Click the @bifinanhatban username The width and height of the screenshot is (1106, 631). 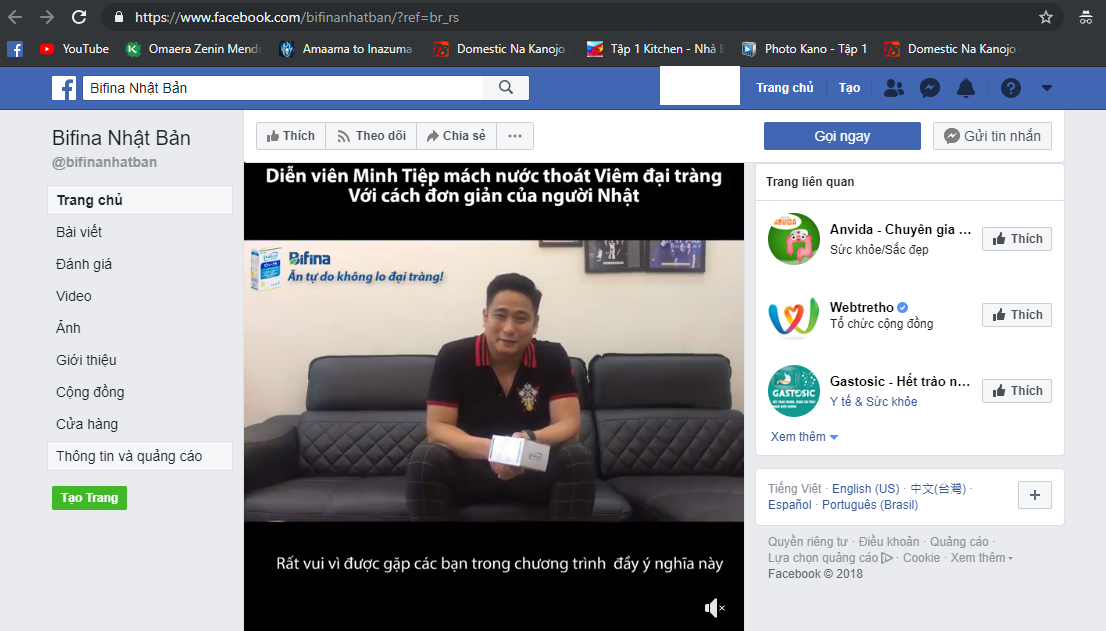click(104, 162)
